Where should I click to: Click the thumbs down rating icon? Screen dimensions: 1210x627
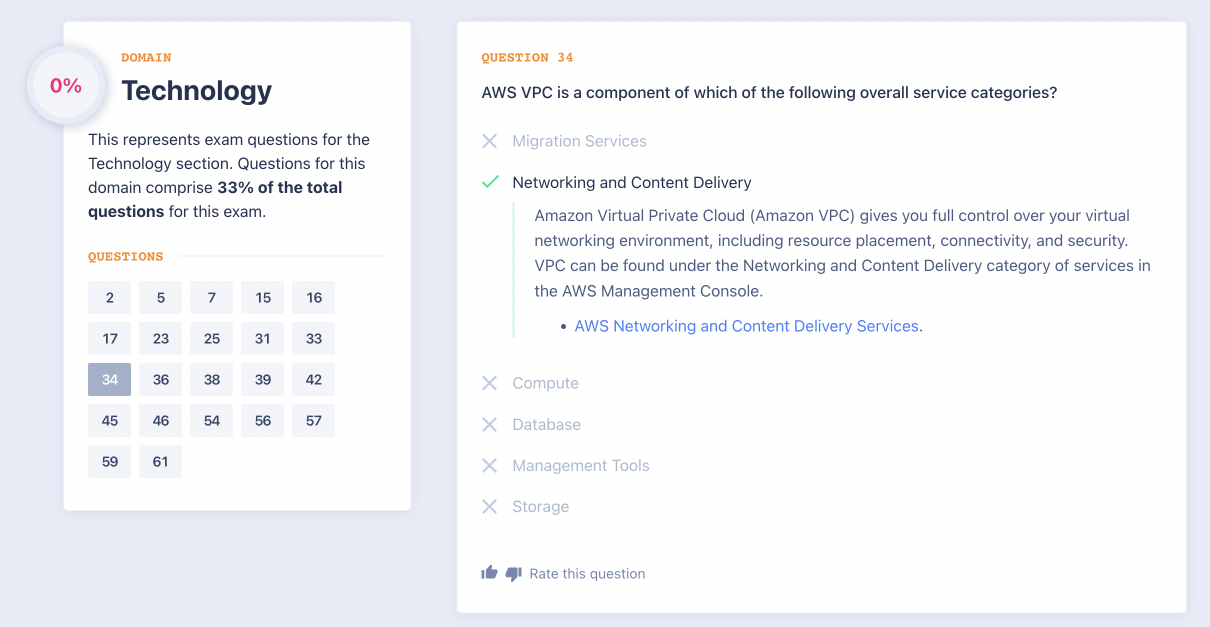point(514,574)
